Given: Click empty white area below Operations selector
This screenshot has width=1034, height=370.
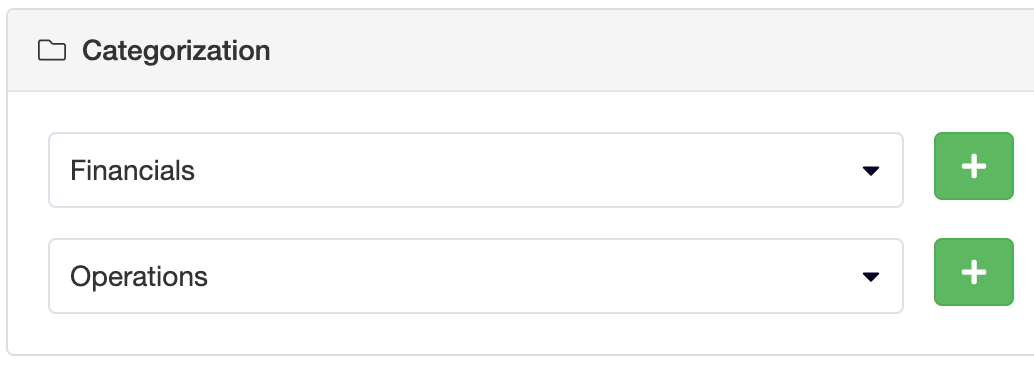Looking at the screenshot, I should [475, 334].
